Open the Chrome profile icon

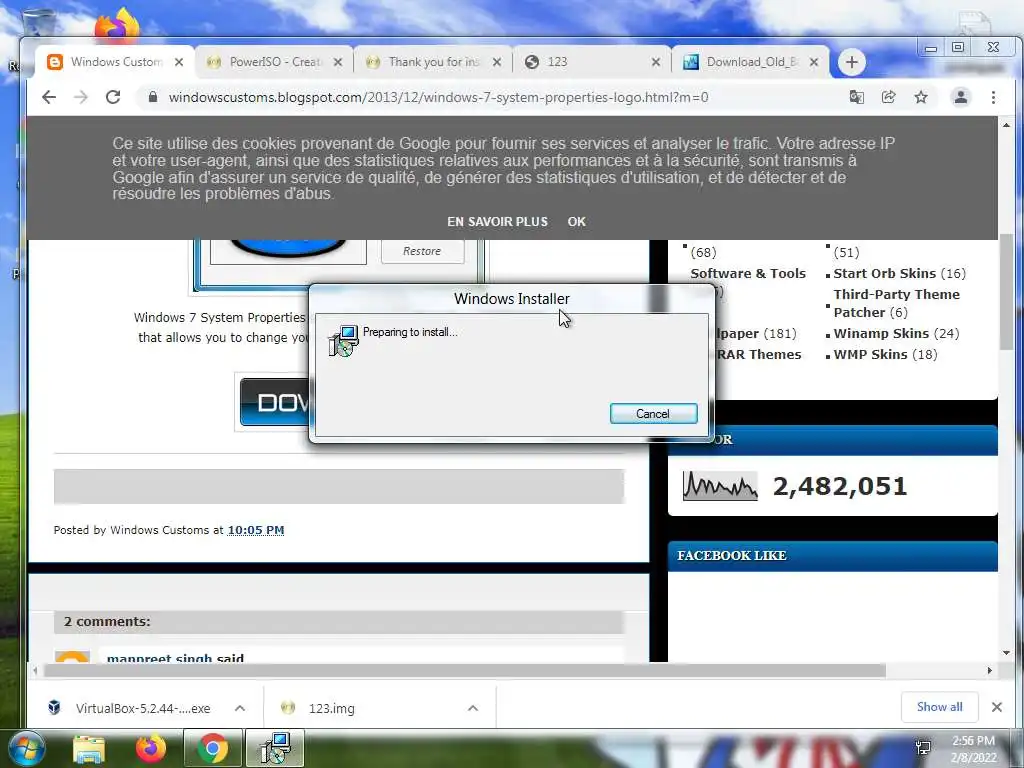961,97
